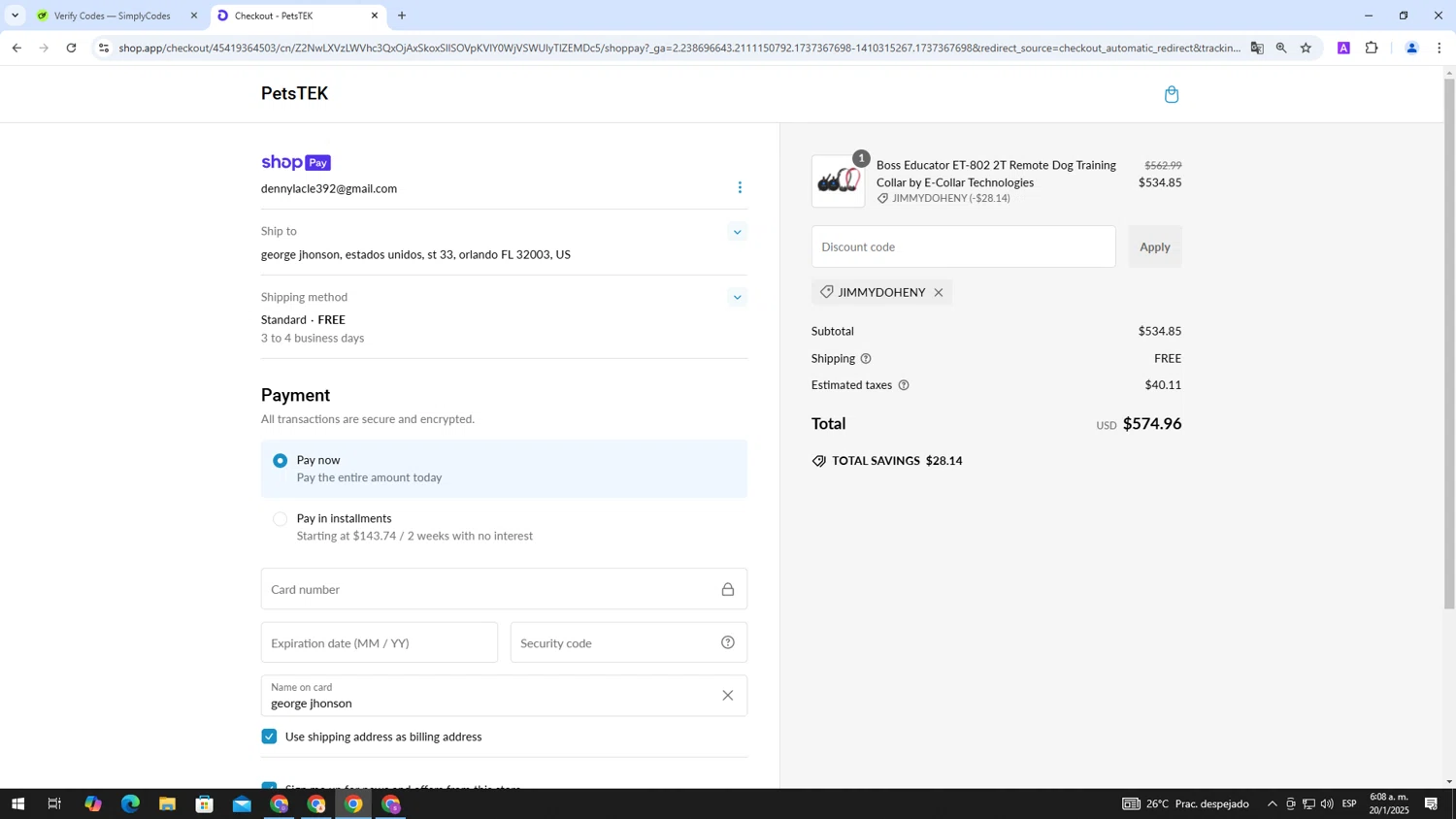Image resolution: width=1456 pixels, height=819 pixels.
Task: Open the browser extensions puzzle icon
Action: (1372, 48)
